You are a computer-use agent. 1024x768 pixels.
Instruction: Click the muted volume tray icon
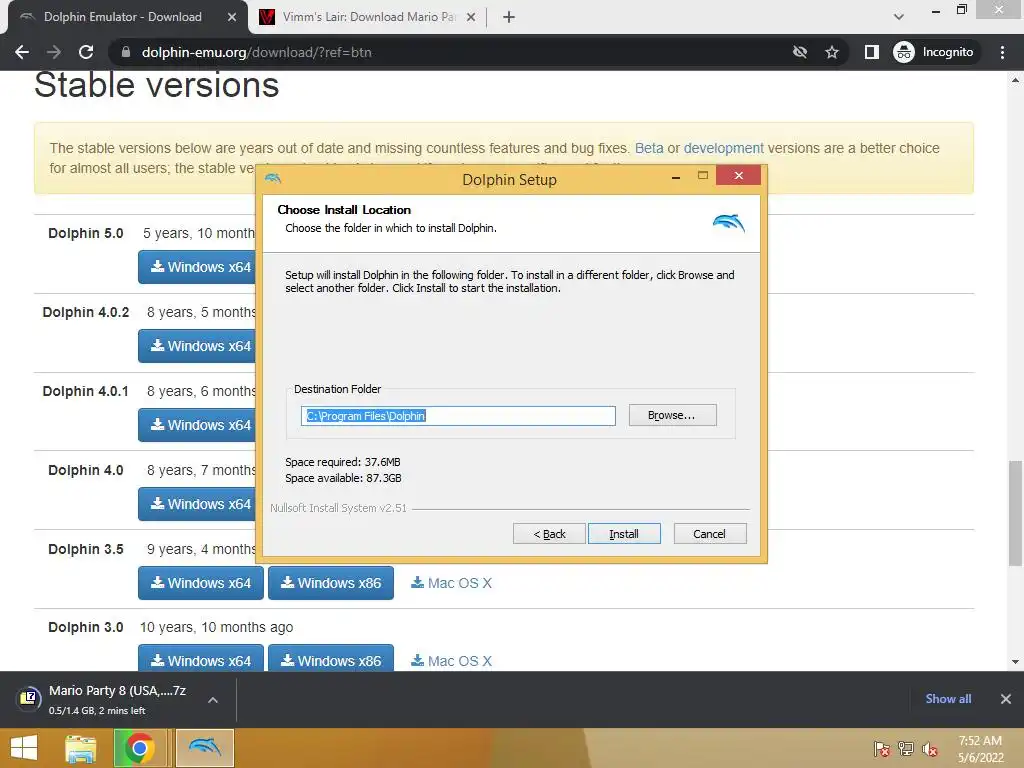tap(929, 749)
